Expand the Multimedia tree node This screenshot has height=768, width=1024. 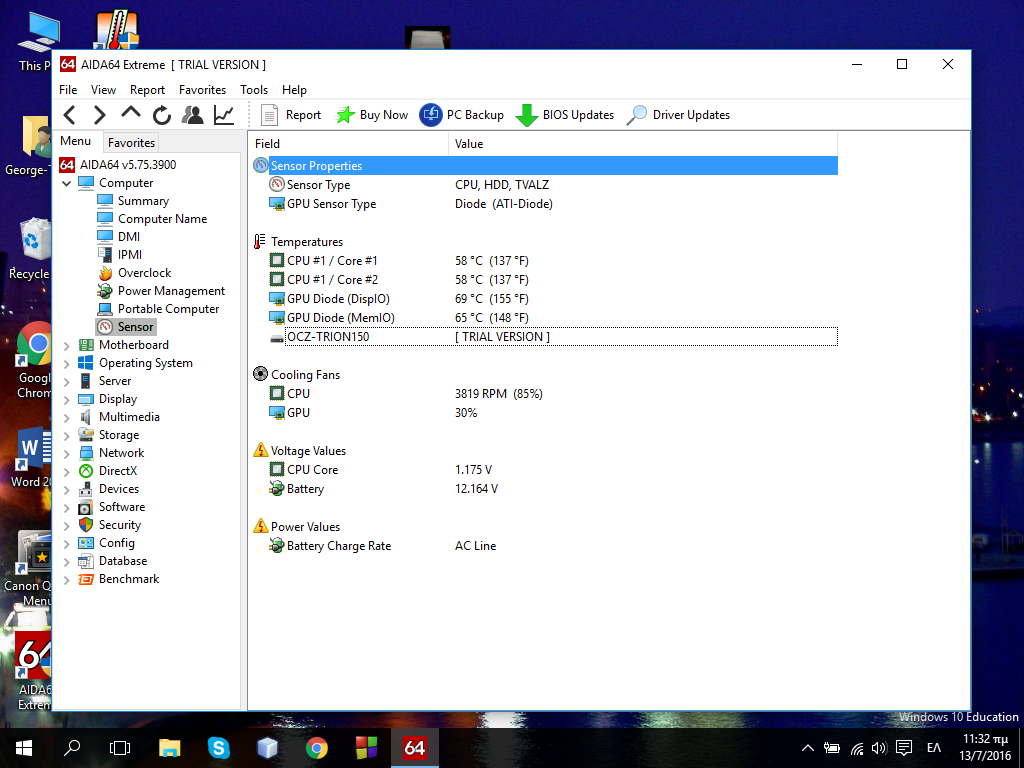(x=66, y=417)
